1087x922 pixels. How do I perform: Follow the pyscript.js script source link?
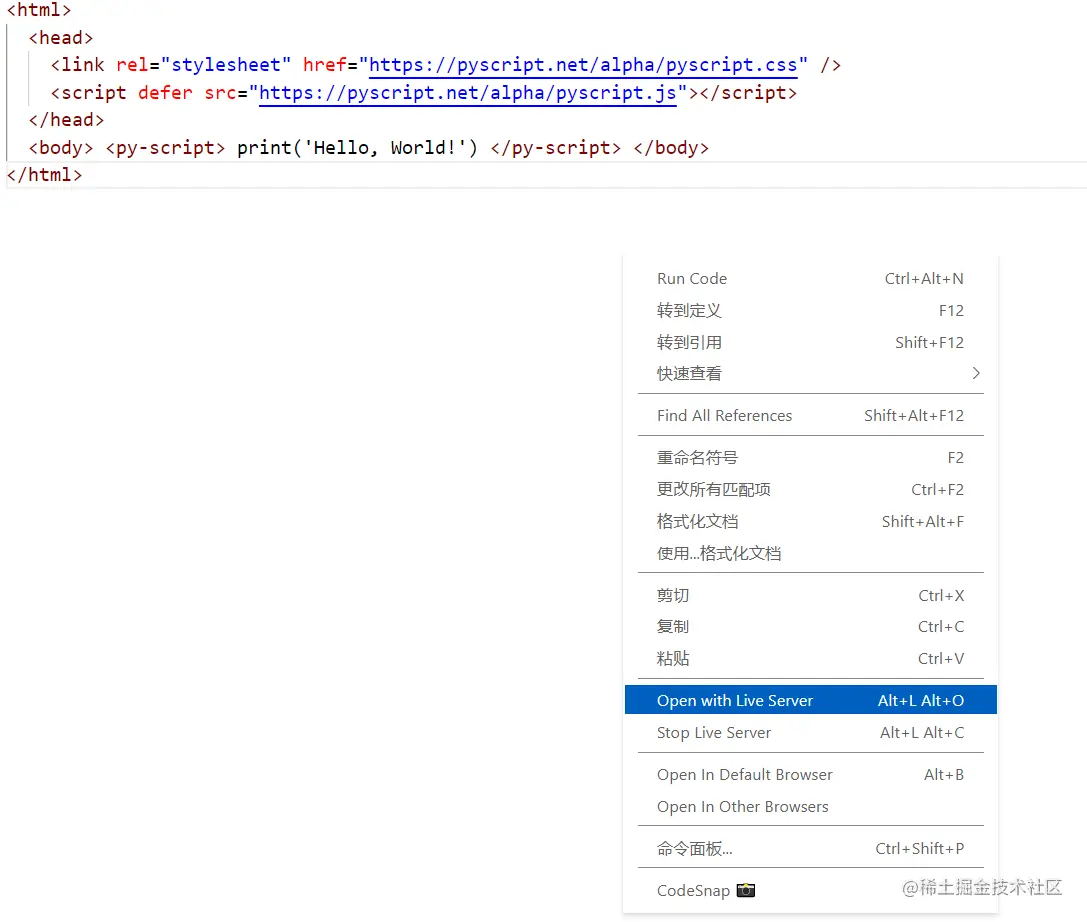(468, 92)
